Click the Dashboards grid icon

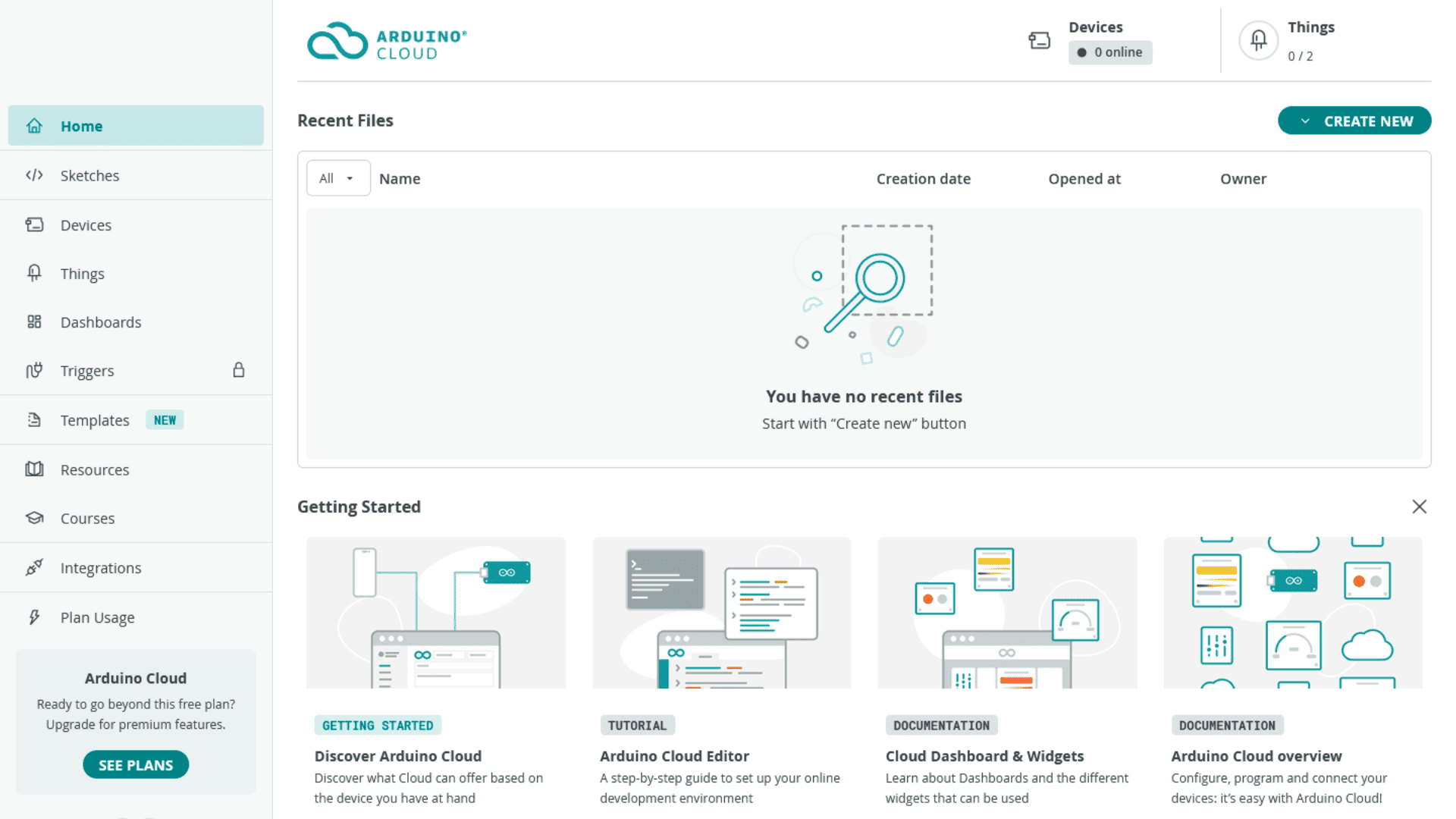[x=34, y=322]
